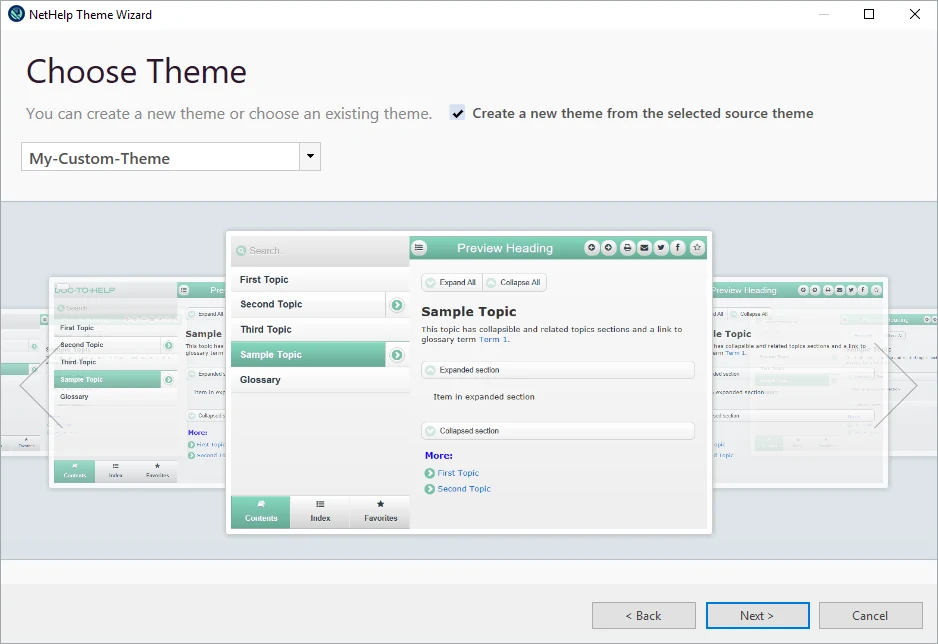The width and height of the screenshot is (938, 644).
Task: Select the highlighted Sample Topic item
Action: [308, 355]
